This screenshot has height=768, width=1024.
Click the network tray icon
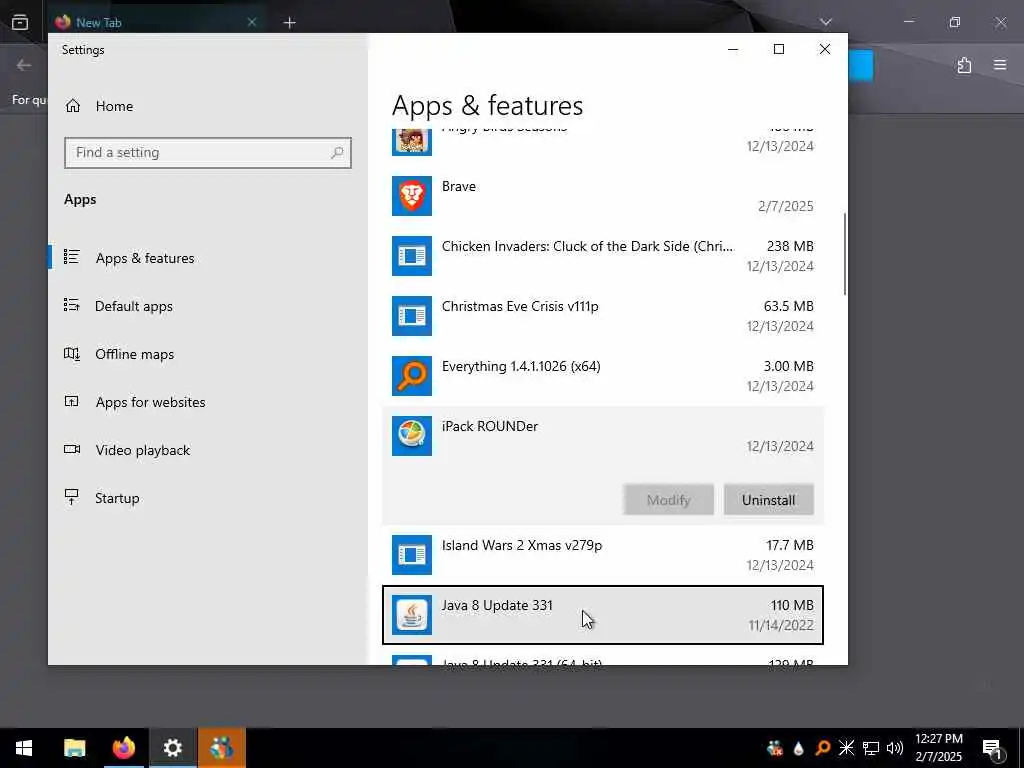(x=871, y=748)
